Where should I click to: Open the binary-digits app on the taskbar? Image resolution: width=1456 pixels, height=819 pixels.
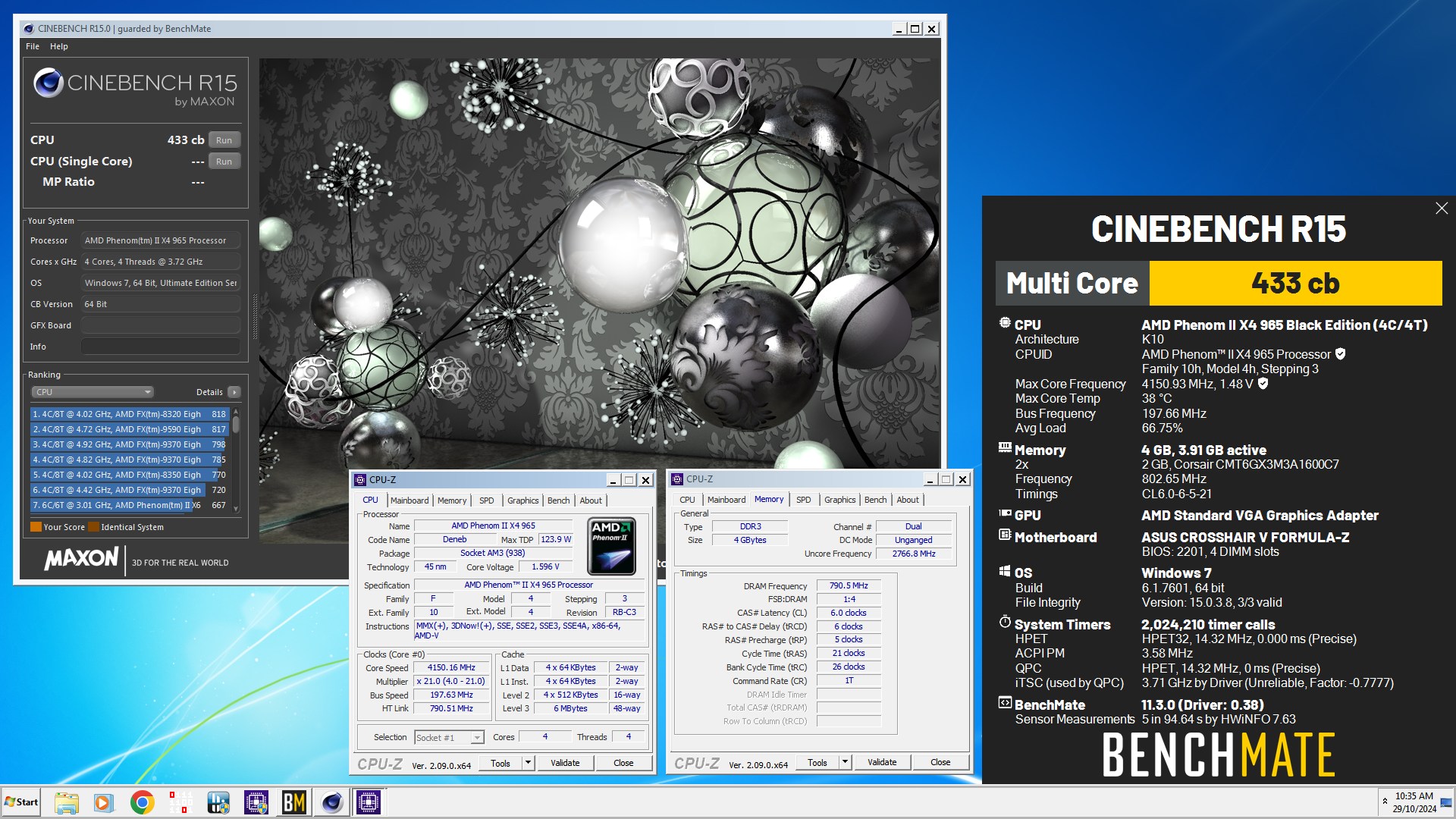pos(180,802)
